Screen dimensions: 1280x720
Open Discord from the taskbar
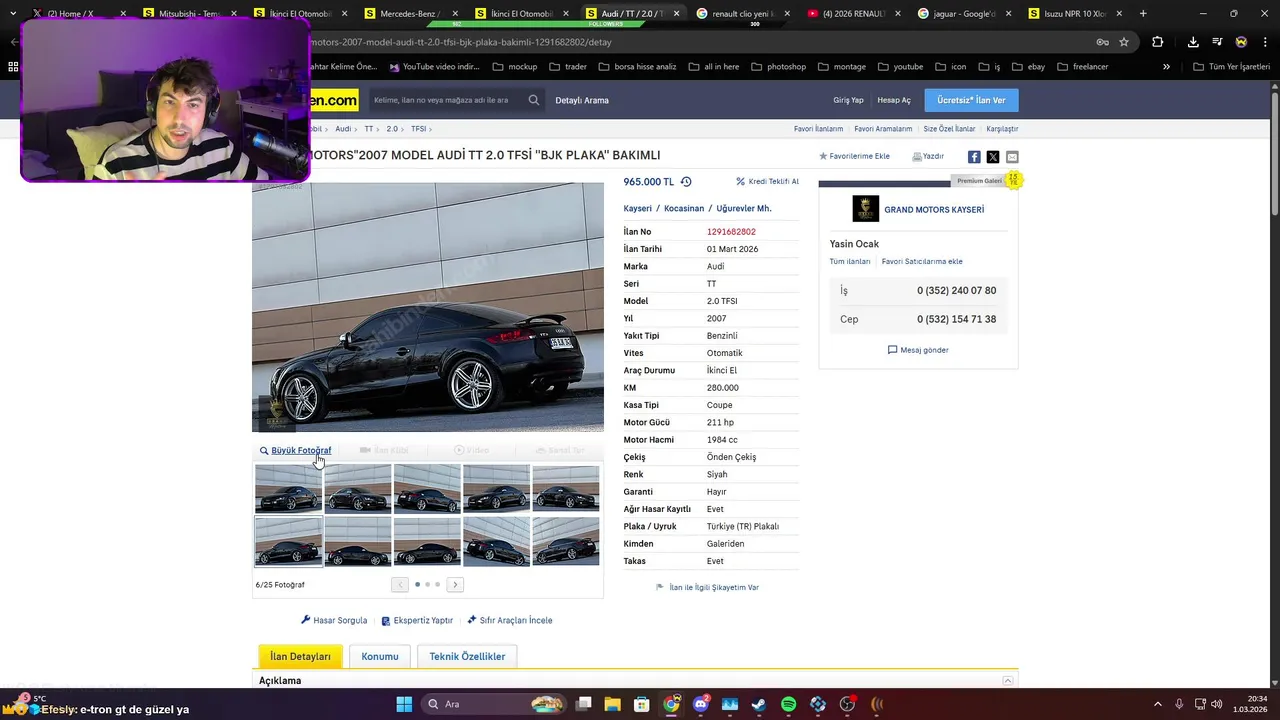pos(700,704)
